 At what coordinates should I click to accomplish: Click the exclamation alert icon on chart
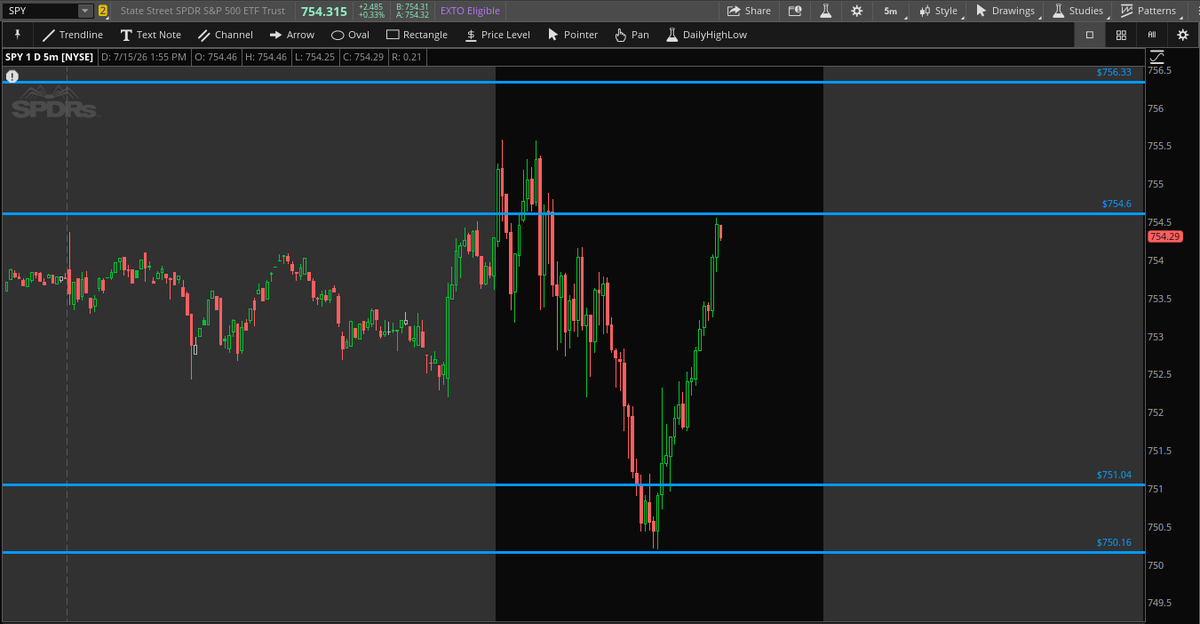click(12, 76)
